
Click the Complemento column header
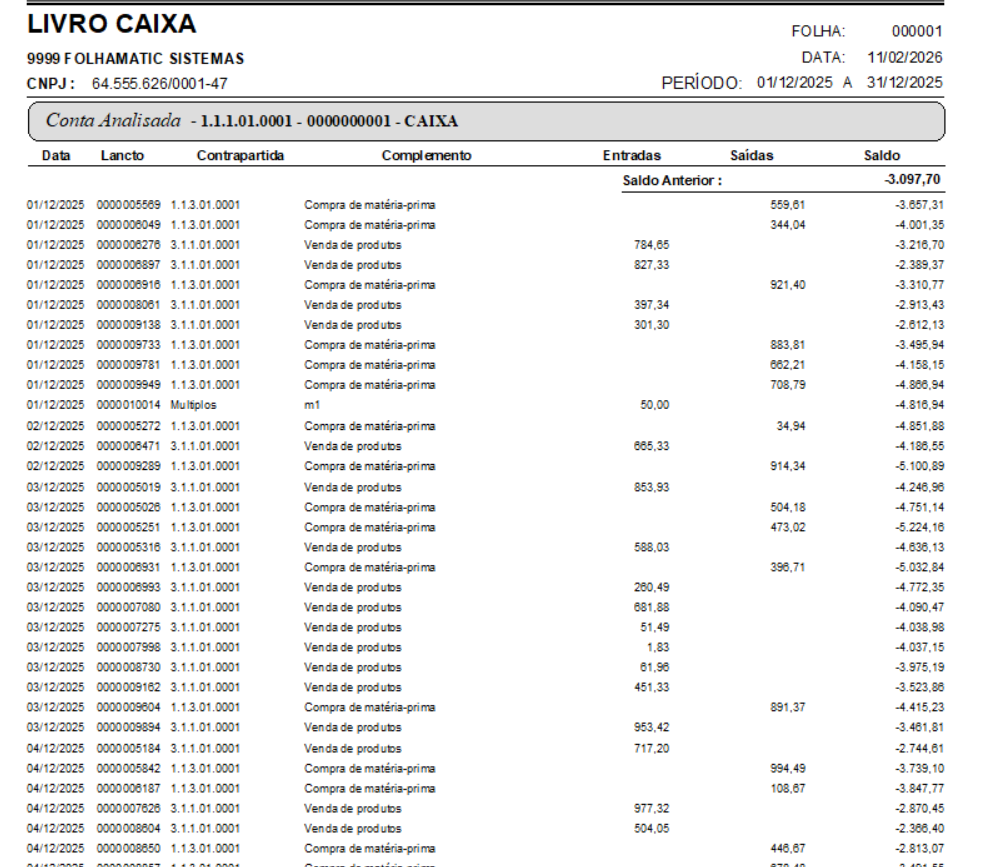426,156
